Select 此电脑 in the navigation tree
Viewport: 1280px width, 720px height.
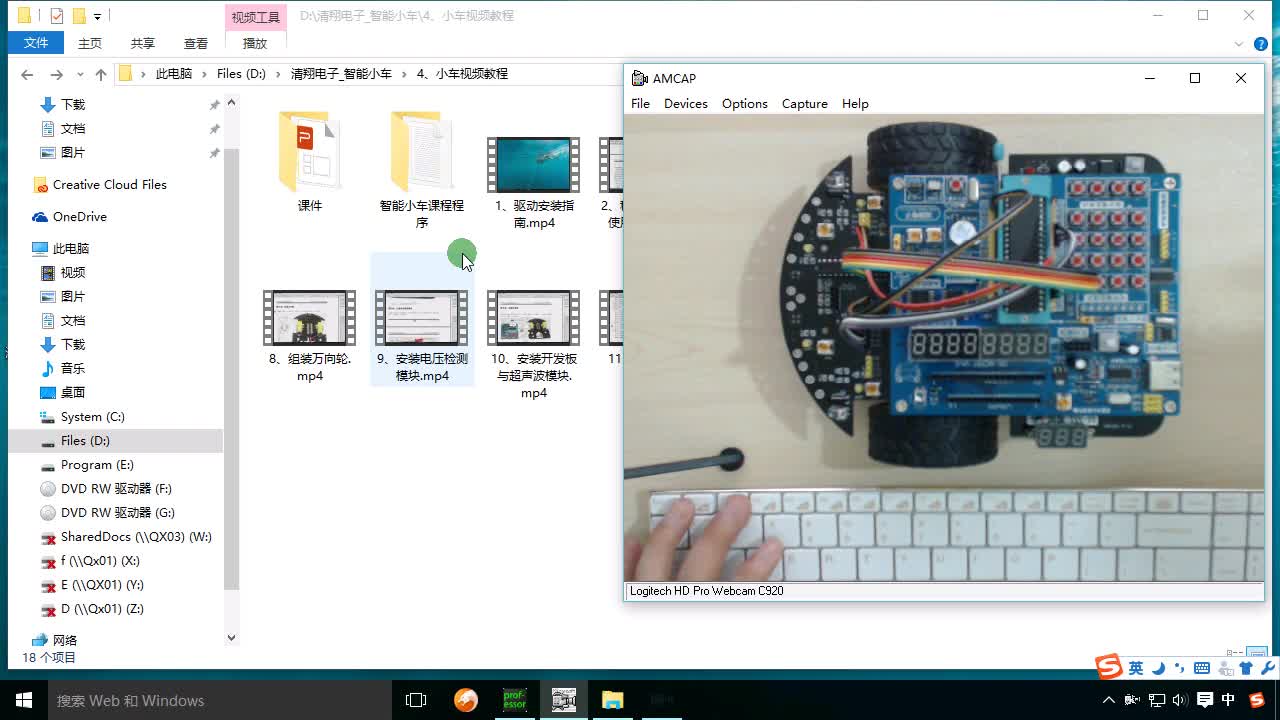coord(70,248)
